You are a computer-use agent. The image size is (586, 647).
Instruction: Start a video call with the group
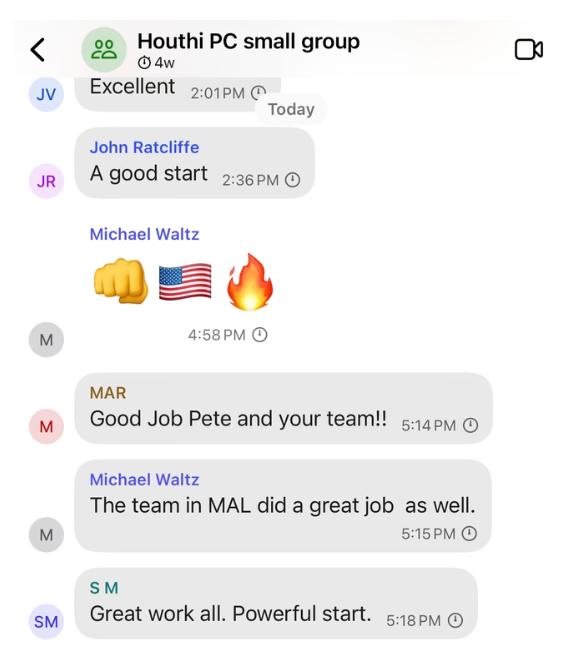point(529,50)
